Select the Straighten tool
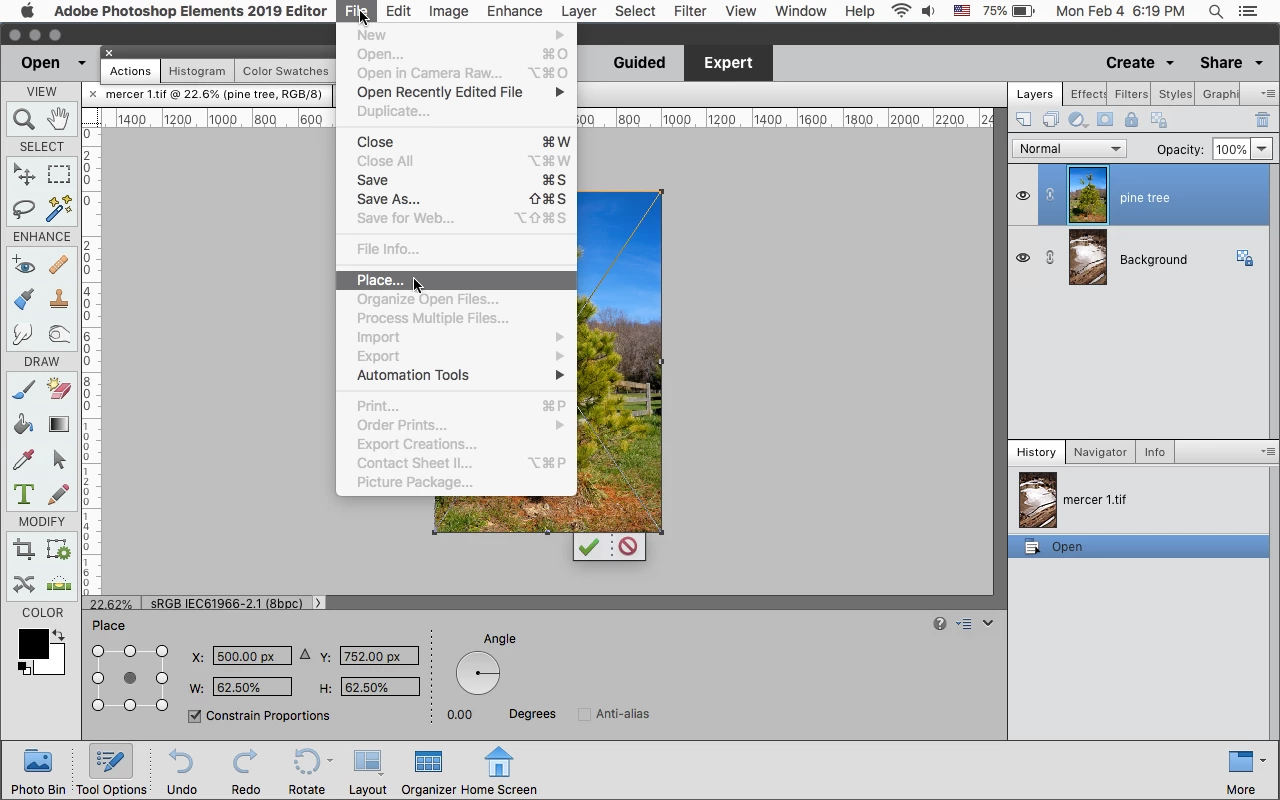This screenshot has width=1280, height=800. coord(59,584)
